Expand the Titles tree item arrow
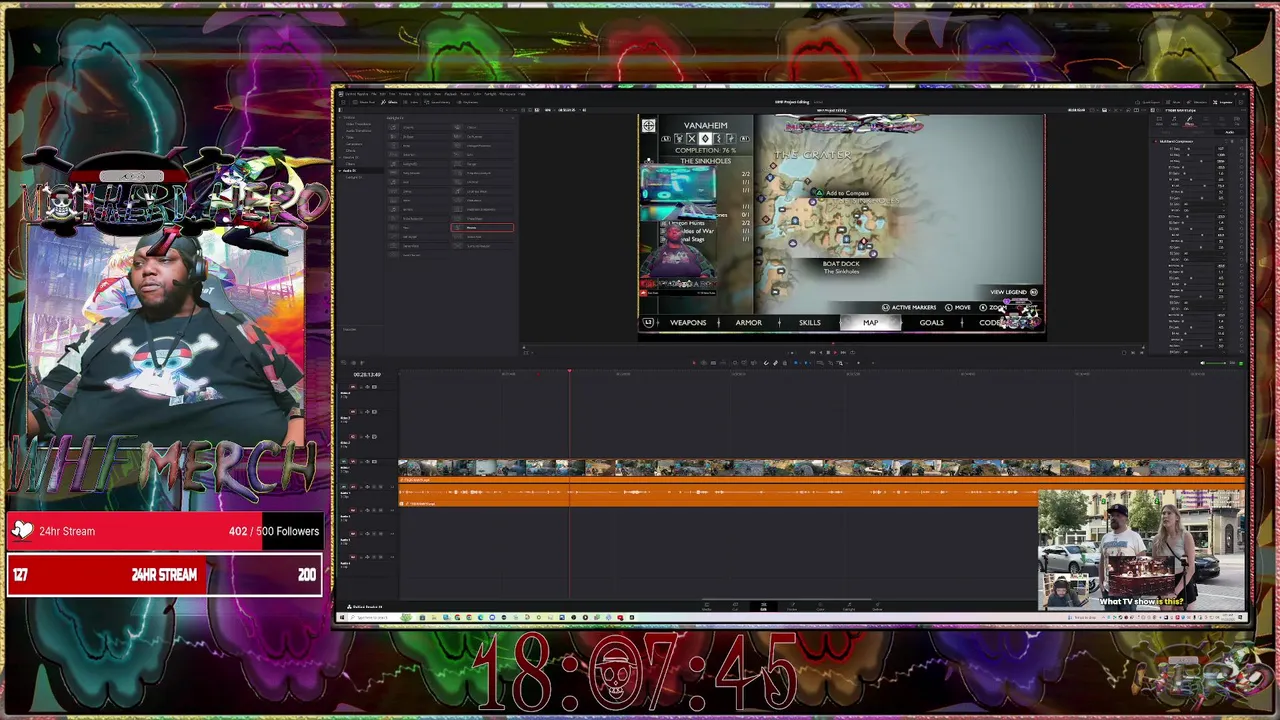 click(x=343, y=137)
